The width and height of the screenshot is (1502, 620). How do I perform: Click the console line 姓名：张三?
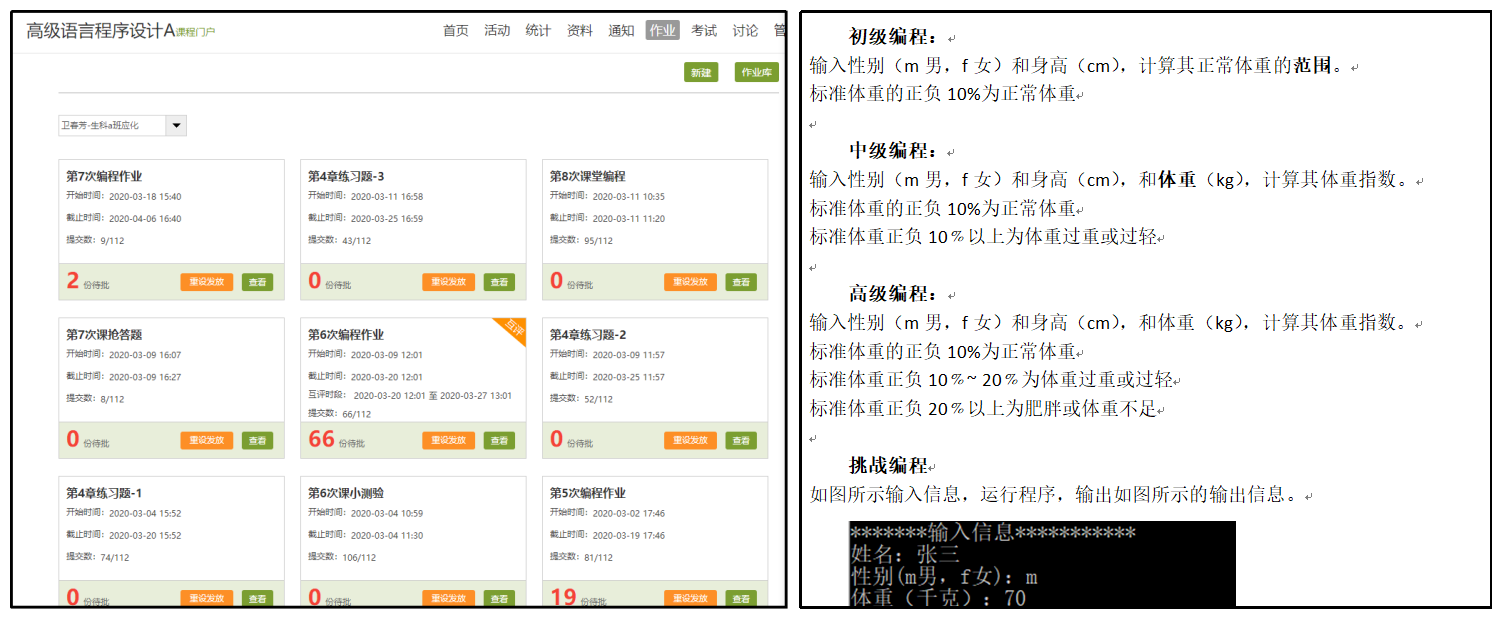(905, 555)
